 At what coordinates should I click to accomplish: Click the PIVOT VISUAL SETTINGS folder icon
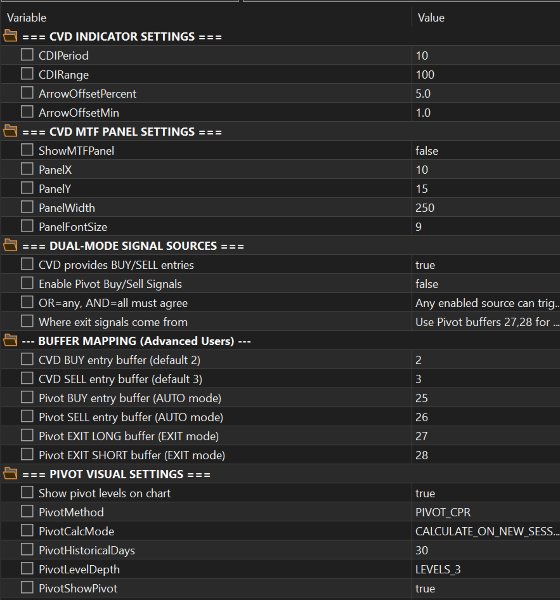click(x=10, y=474)
